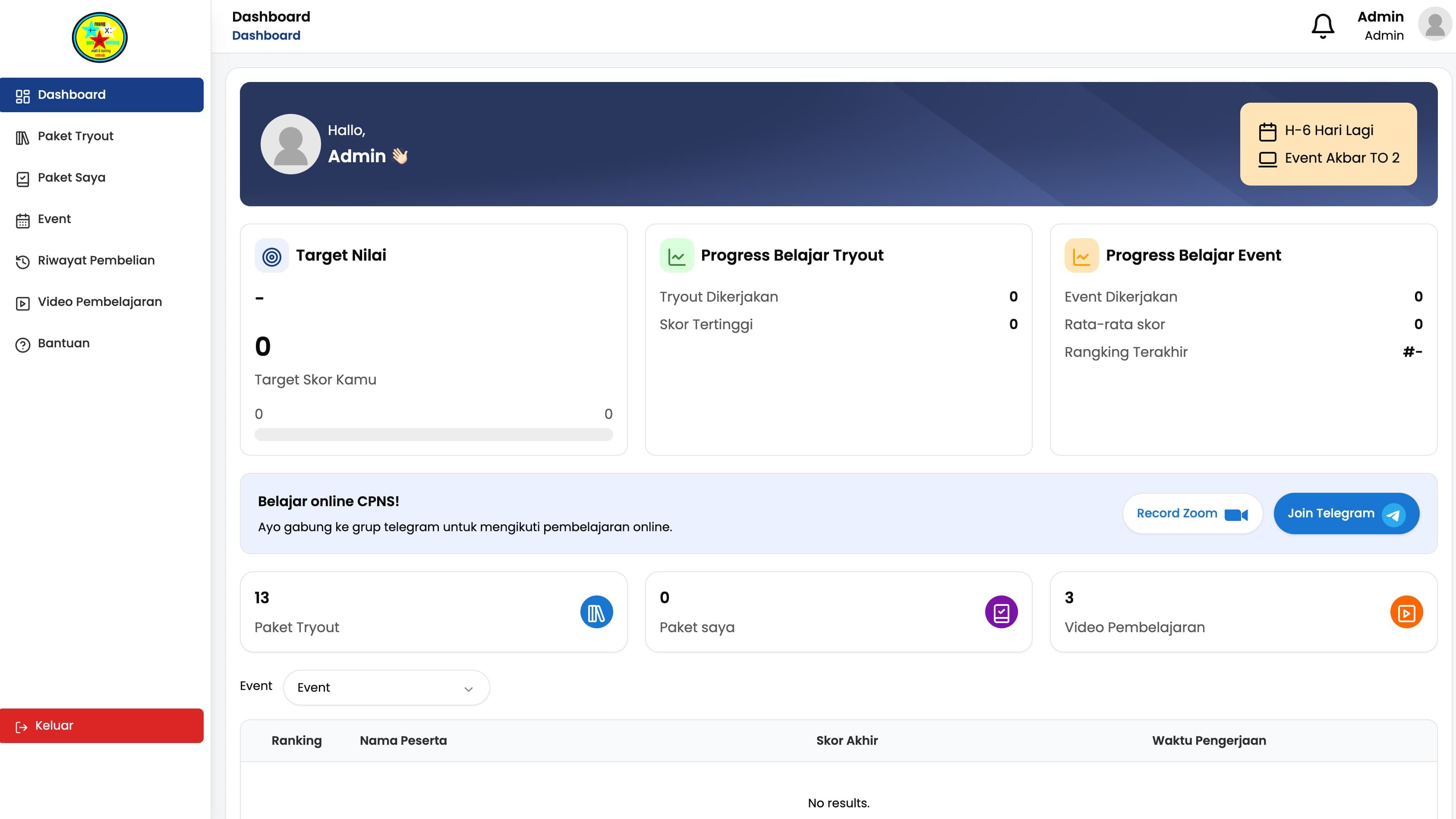The height and width of the screenshot is (819, 1456).
Task: Click the Skor Tertinggi row label
Action: 706,325
